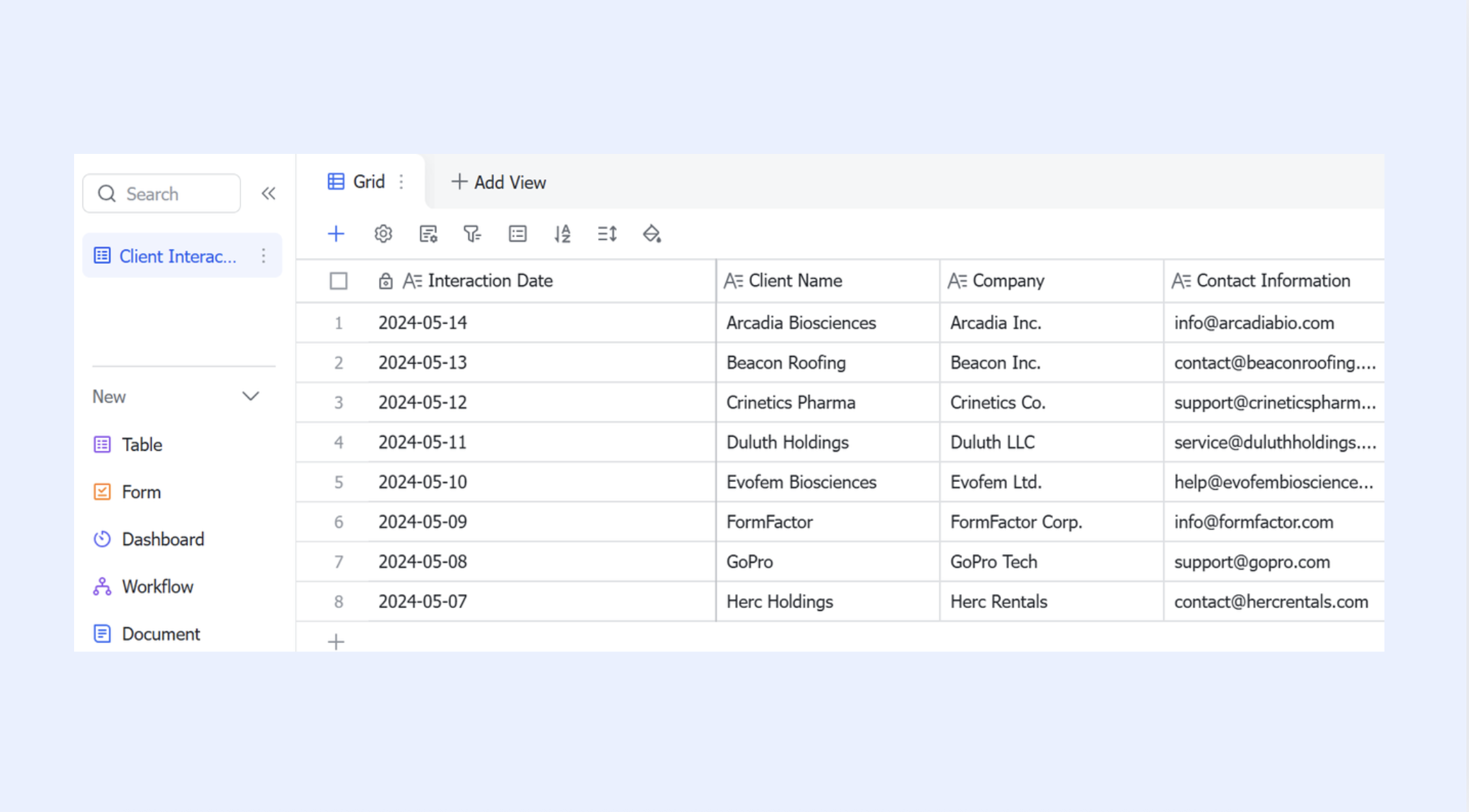This screenshot has width=1469, height=812.
Task: Select the FormFactor client name cell
Action: (828, 522)
